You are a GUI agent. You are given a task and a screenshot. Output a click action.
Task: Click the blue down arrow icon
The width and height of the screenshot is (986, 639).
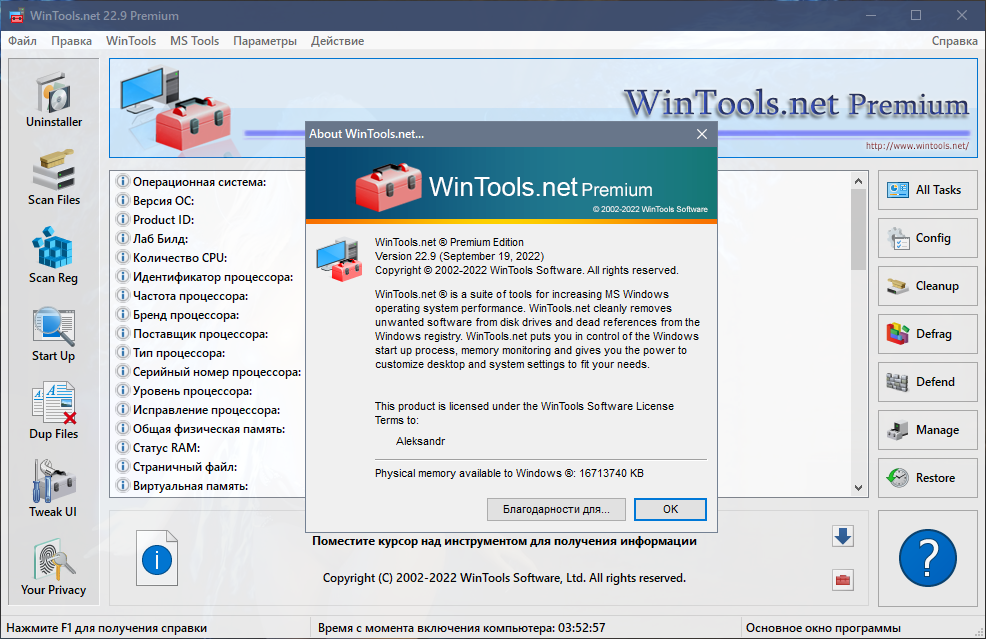(x=843, y=536)
